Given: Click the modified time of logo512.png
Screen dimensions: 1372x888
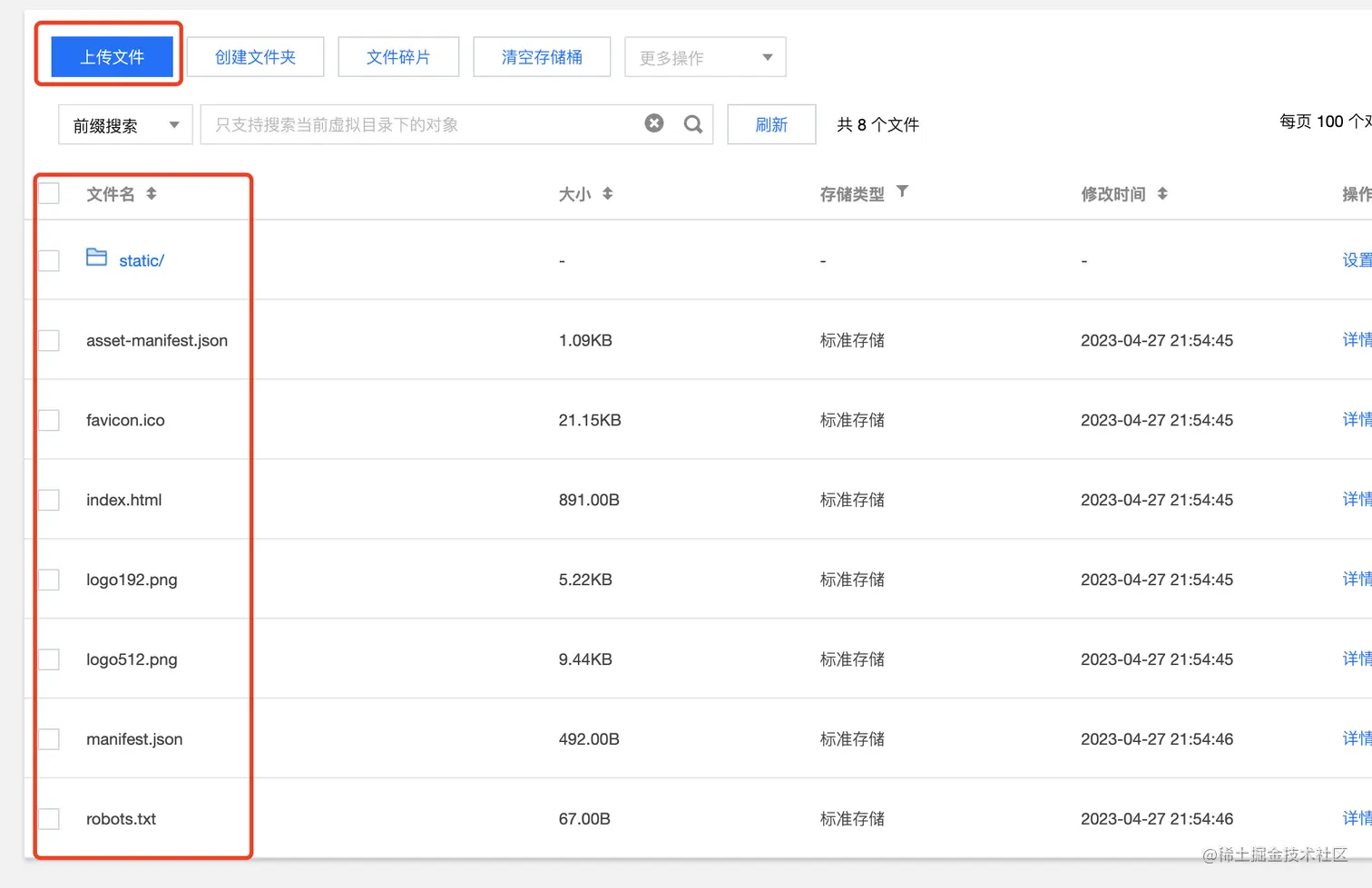Looking at the screenshot, I should point(1157,659).
